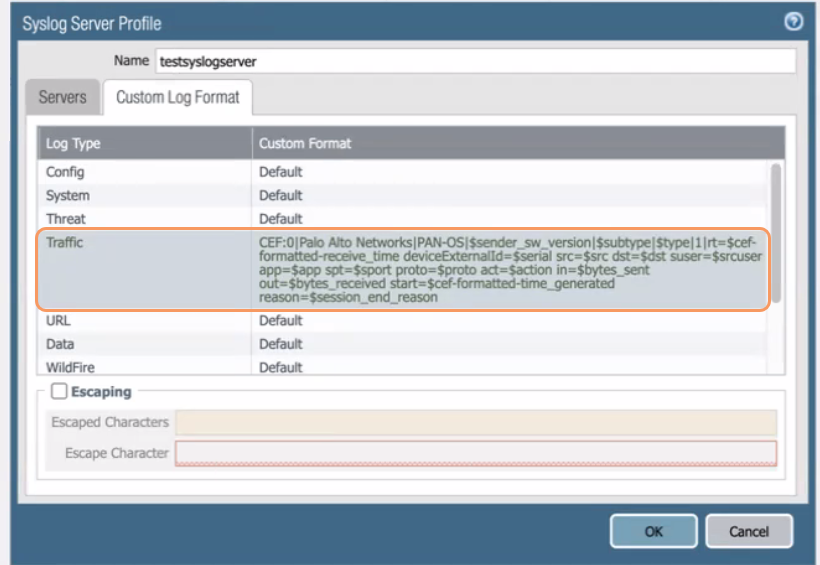Enable the Escaping checkbox
820x565 pixels.
pos(59,392)
